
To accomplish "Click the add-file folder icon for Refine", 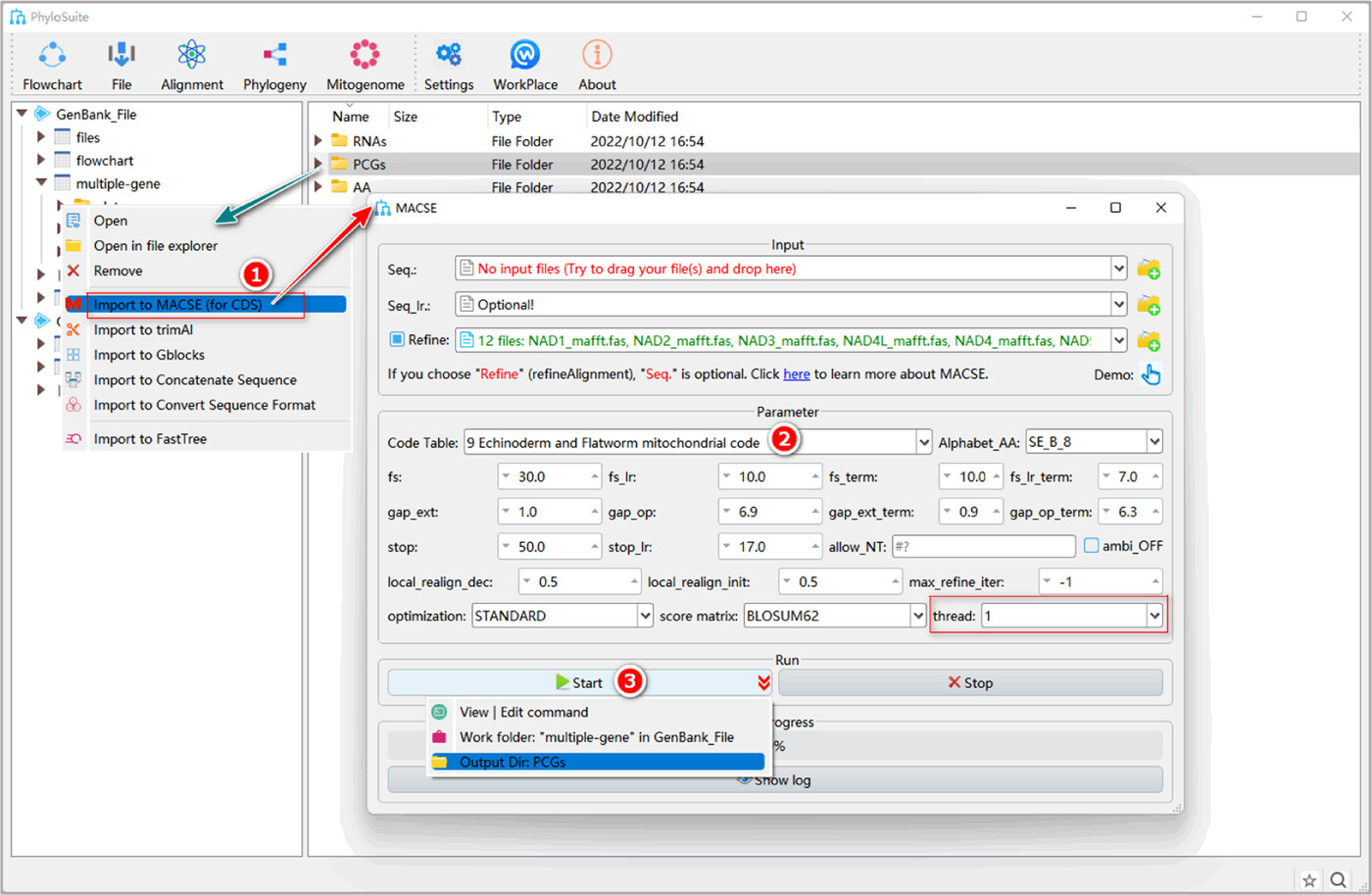I will pyautogui.click(x=1149, y=341).
